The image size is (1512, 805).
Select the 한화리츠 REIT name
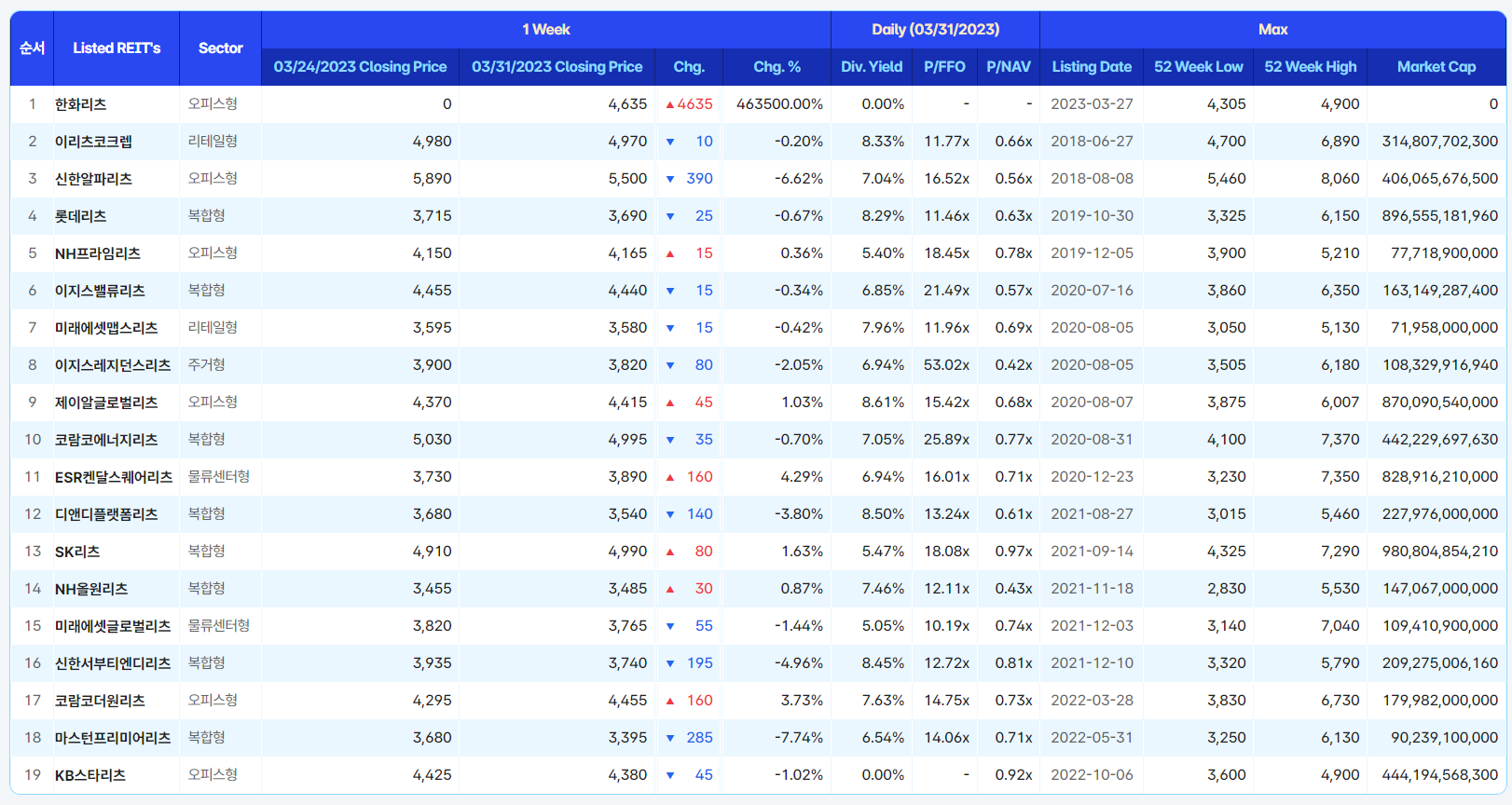pos(80,104)
